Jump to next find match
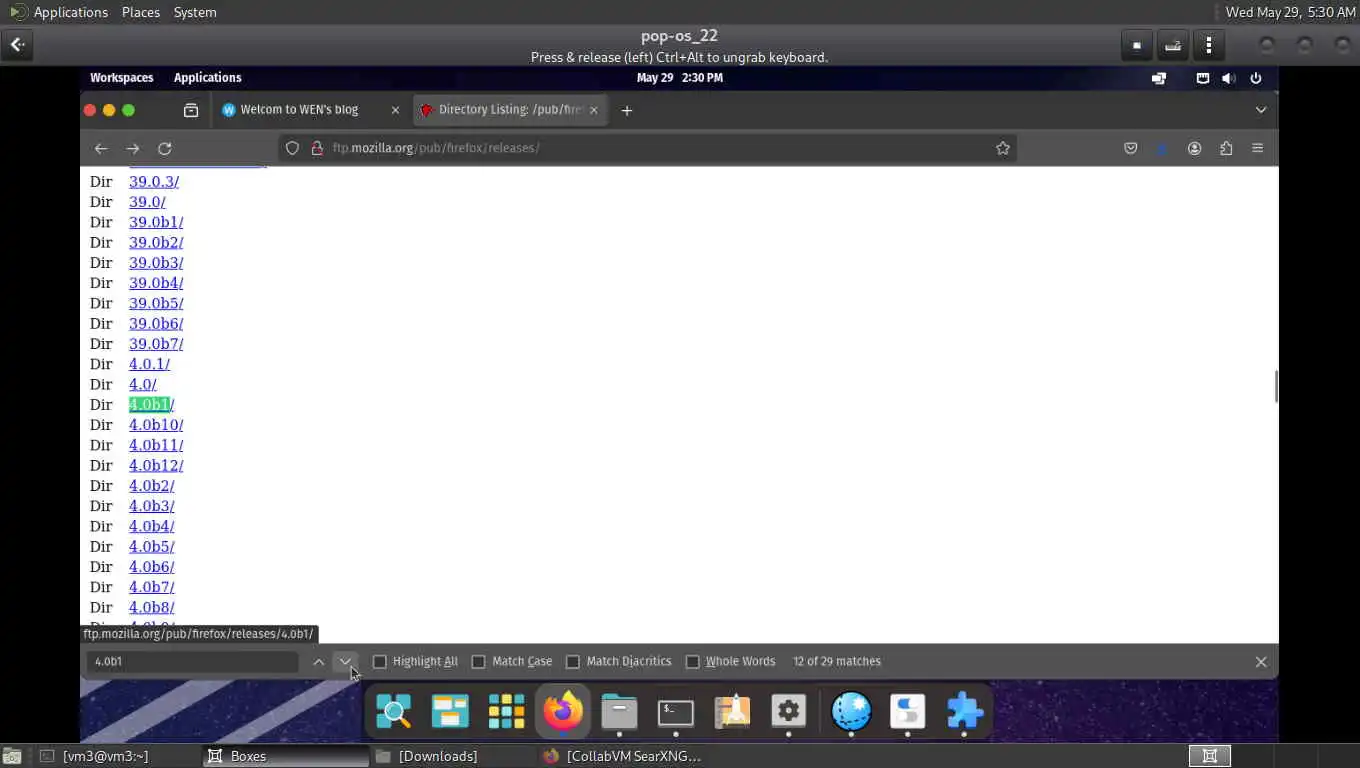This screenshot has width=1360, height=768. coord(345,661)
